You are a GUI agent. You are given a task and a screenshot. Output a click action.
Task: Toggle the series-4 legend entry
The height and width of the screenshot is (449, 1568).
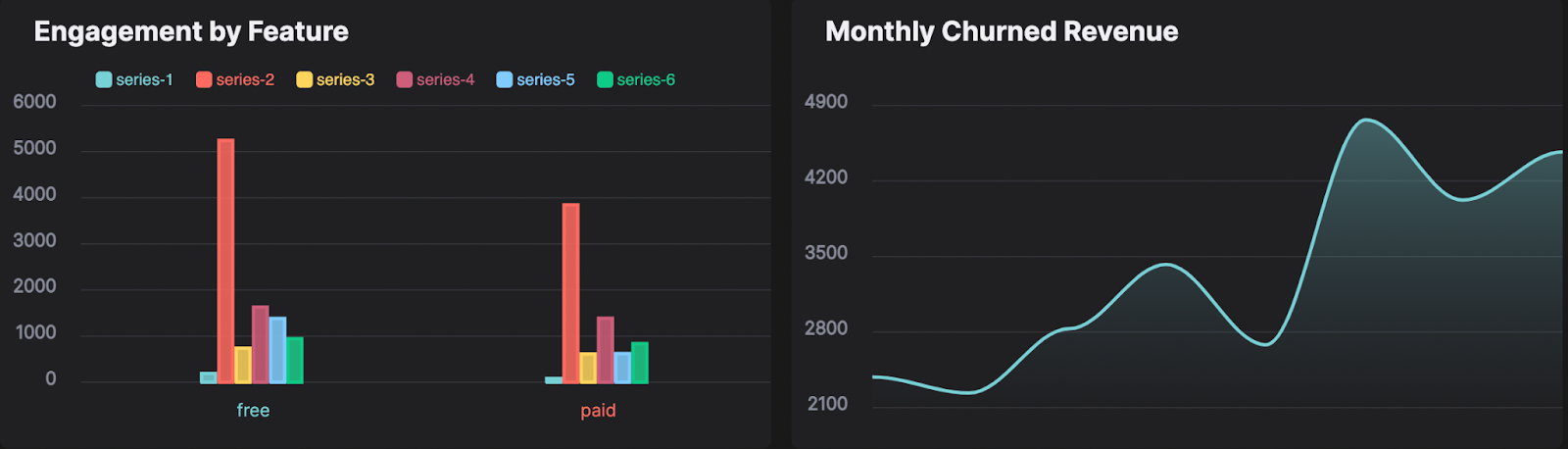pyautogui.click(x=435, y=79)
